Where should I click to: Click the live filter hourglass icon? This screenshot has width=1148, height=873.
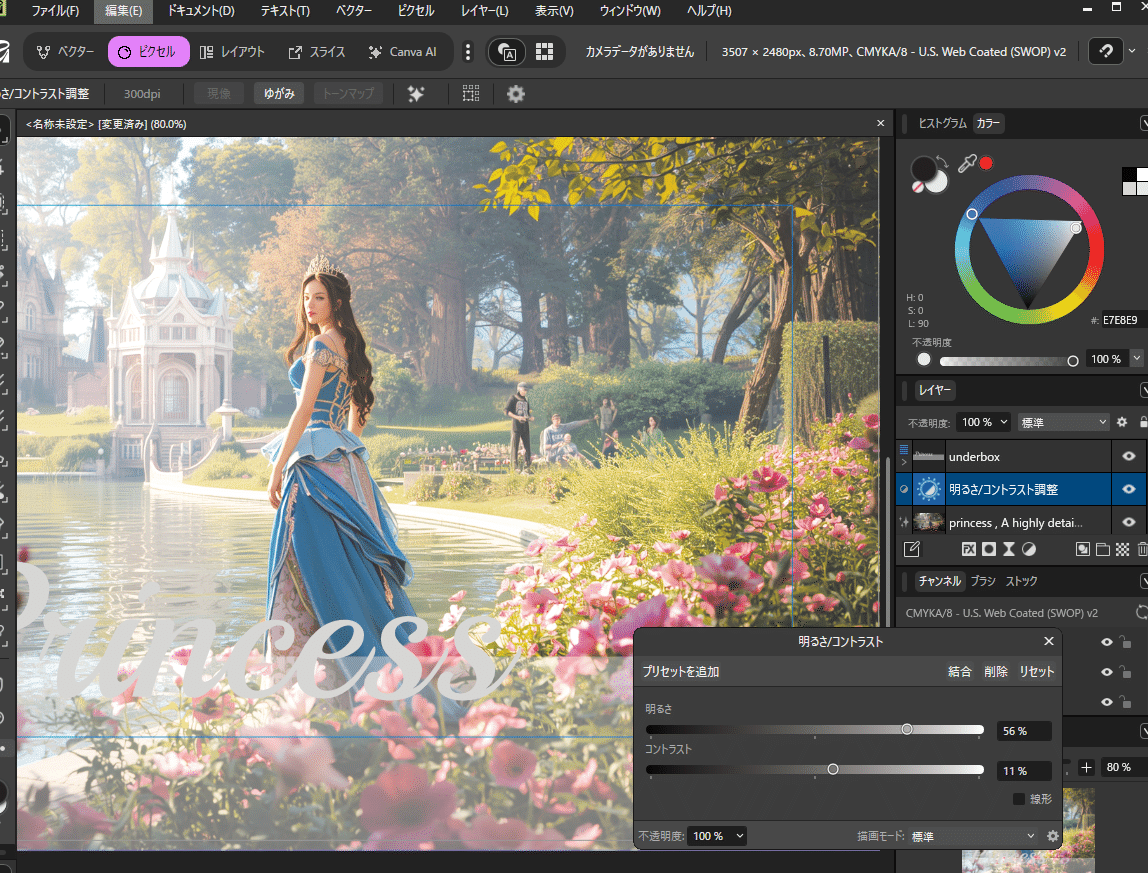pyautogui.click(x=1008, y=549)
